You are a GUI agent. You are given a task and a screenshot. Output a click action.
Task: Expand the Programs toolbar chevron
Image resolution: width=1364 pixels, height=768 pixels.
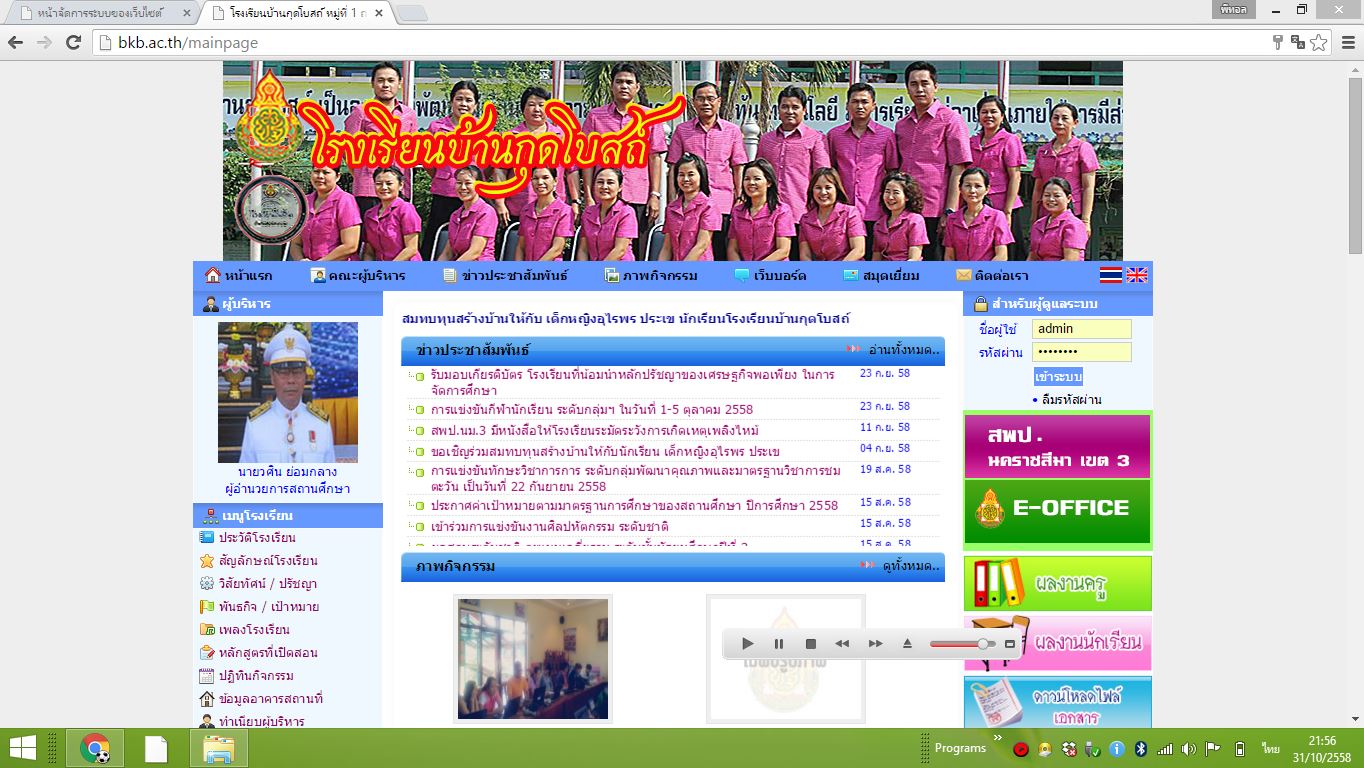996,738
